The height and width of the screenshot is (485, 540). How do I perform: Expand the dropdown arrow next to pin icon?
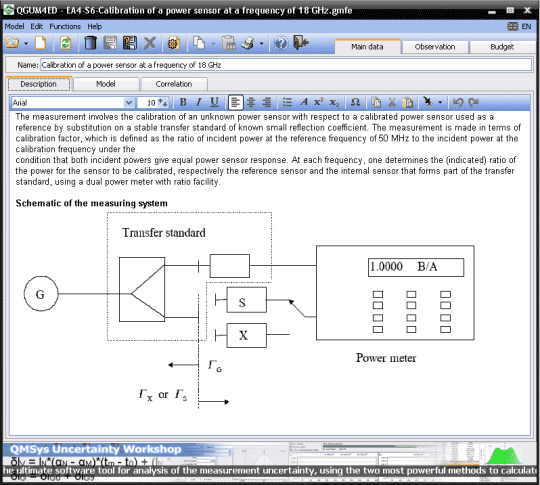440,103
